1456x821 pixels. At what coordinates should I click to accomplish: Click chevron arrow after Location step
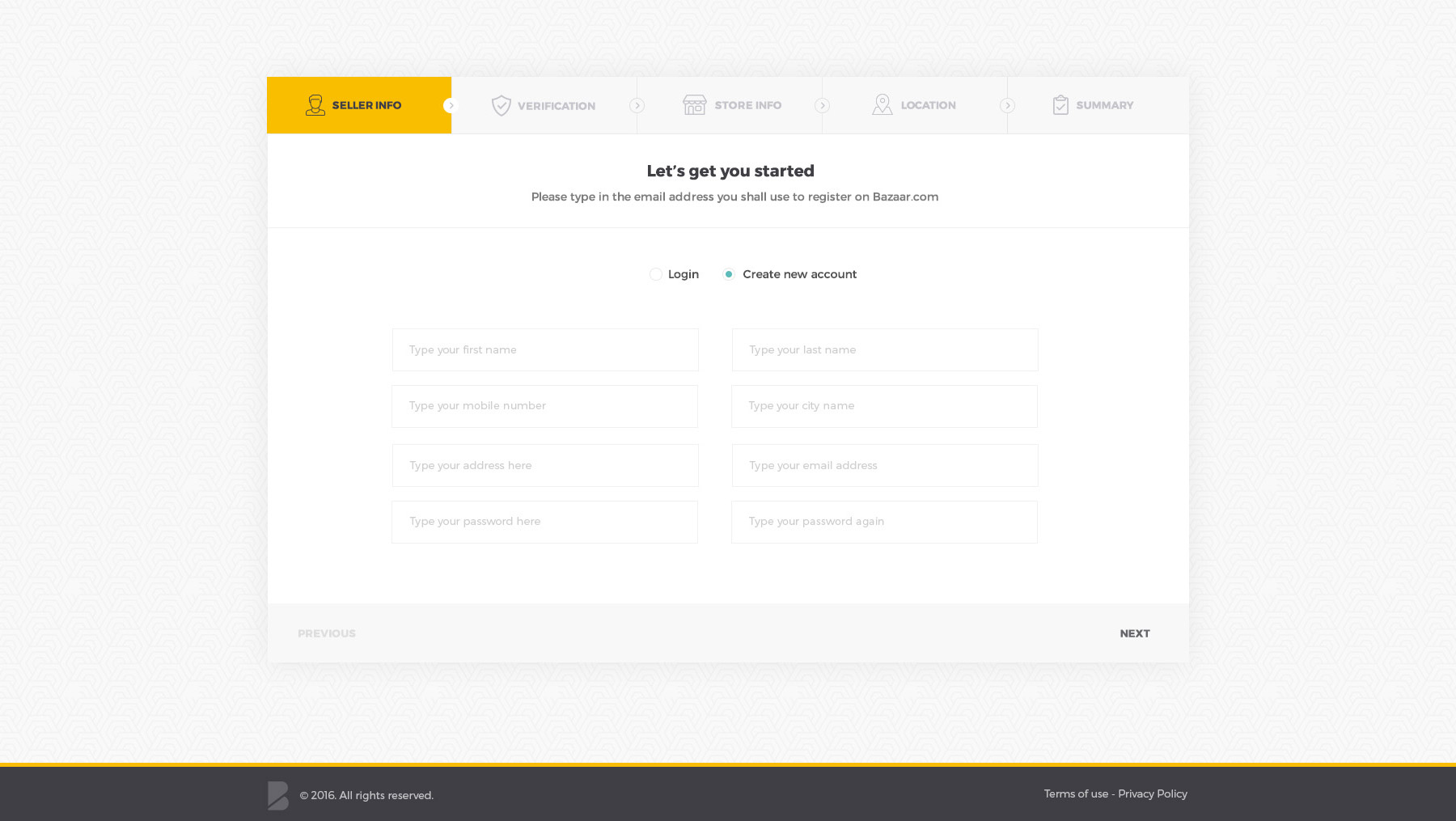pos(1007,105)
